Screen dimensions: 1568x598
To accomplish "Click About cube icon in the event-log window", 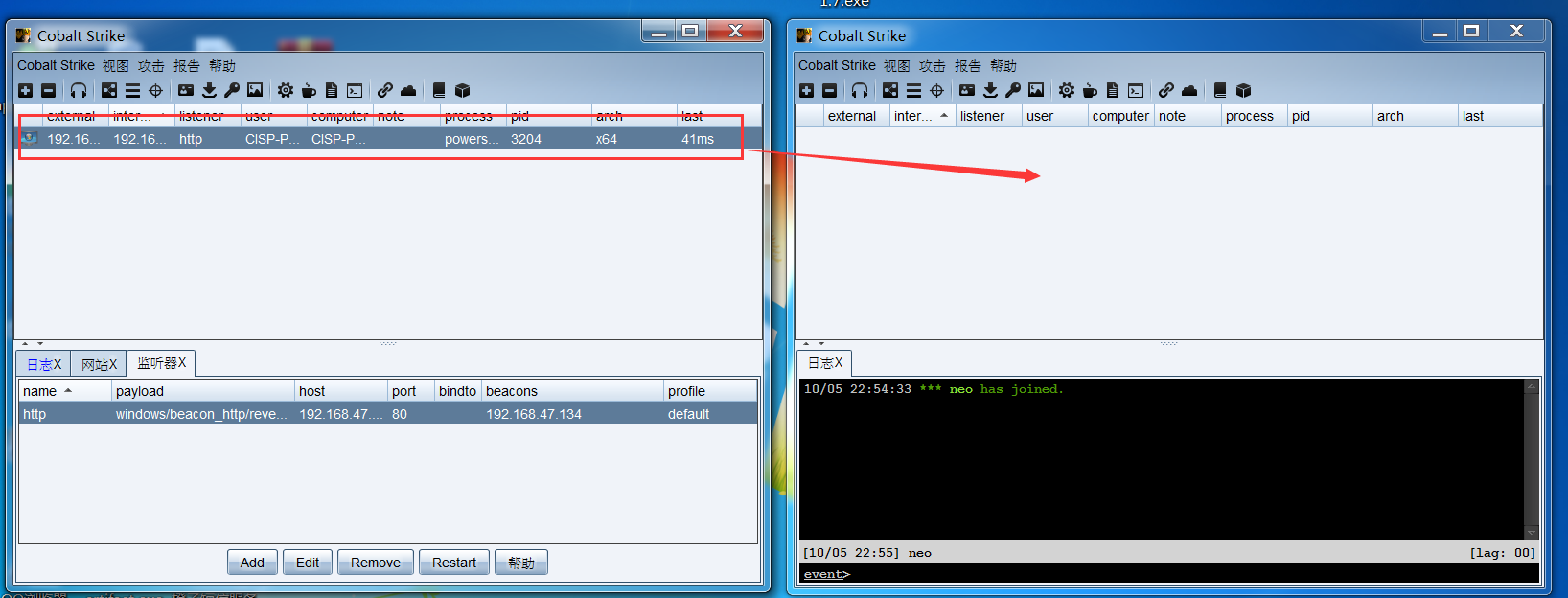I will (x=1243, y=90).
